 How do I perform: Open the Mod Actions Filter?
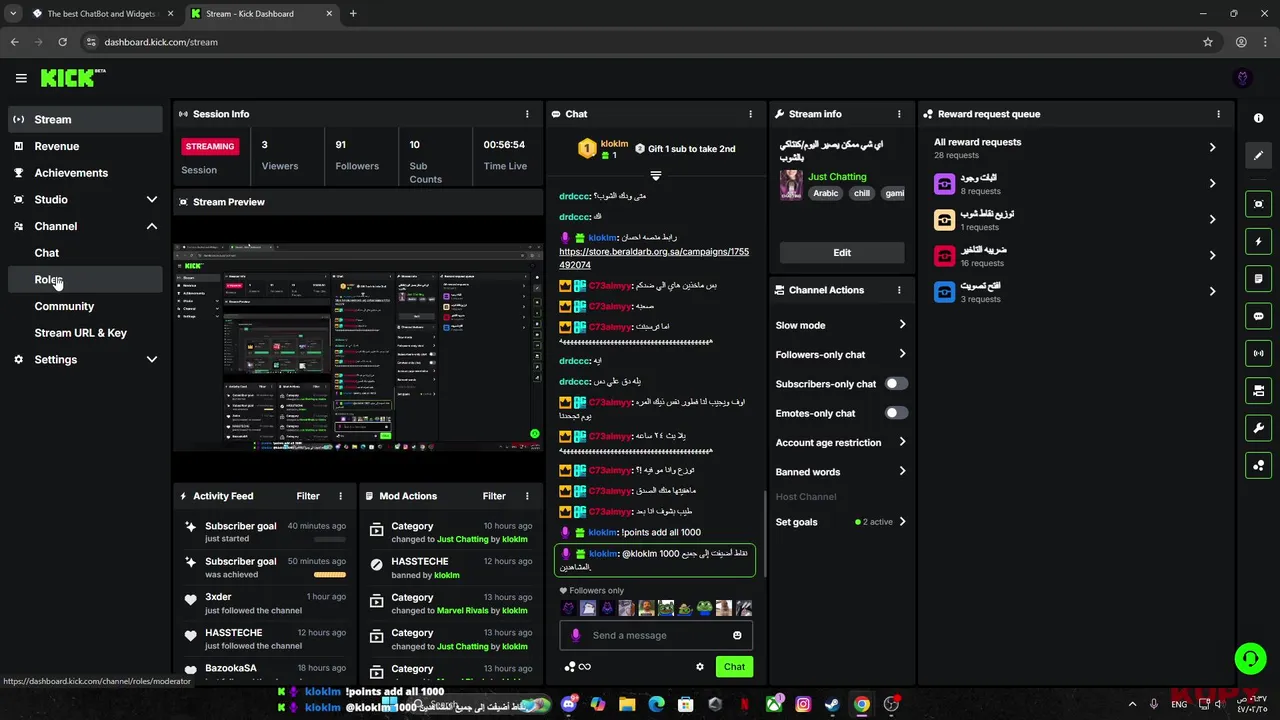tap(494, 496)
